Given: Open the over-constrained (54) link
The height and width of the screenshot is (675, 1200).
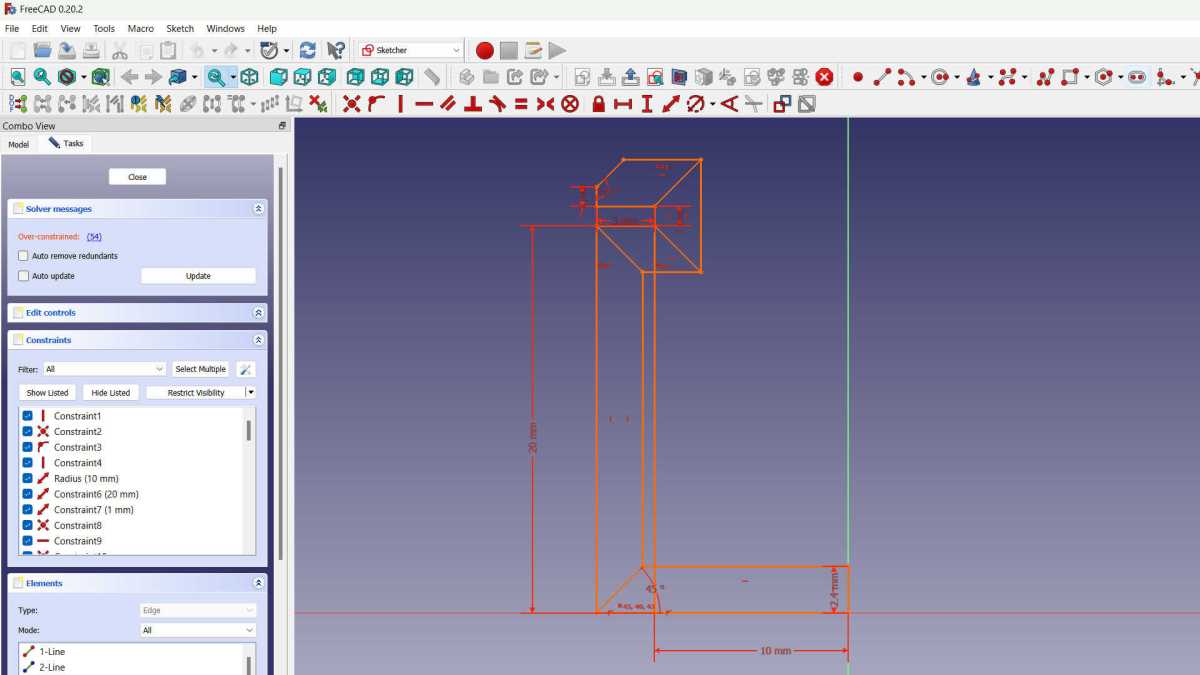Looking at the screenshot, I should (94, 236).
